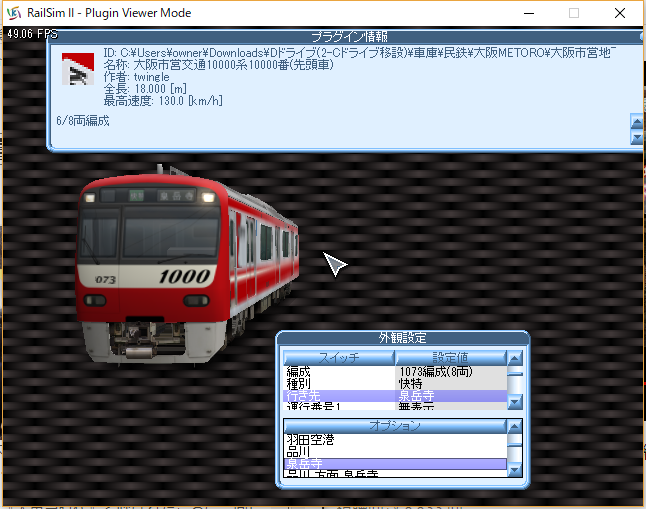Viewport: 646px width, 509px height.
Task: Click the 快特 setting value
Action: (410, 384)
